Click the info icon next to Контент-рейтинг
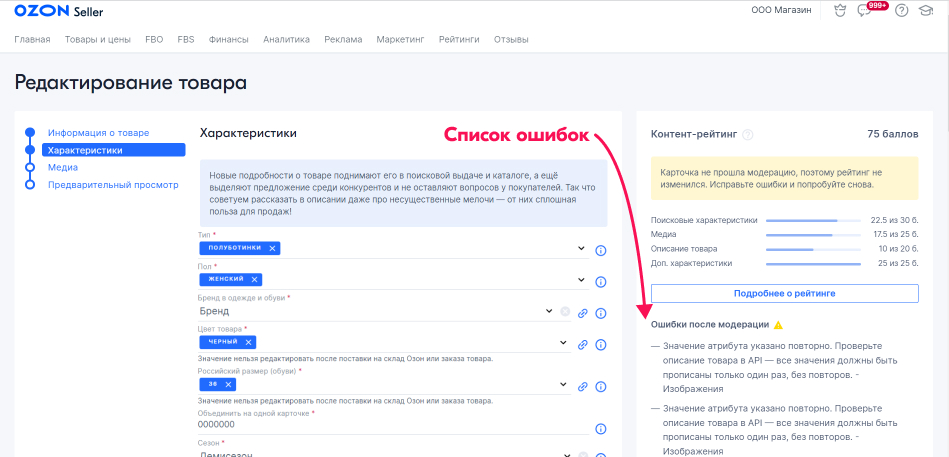This screenshot has height=457, width=949. (748, 134)
